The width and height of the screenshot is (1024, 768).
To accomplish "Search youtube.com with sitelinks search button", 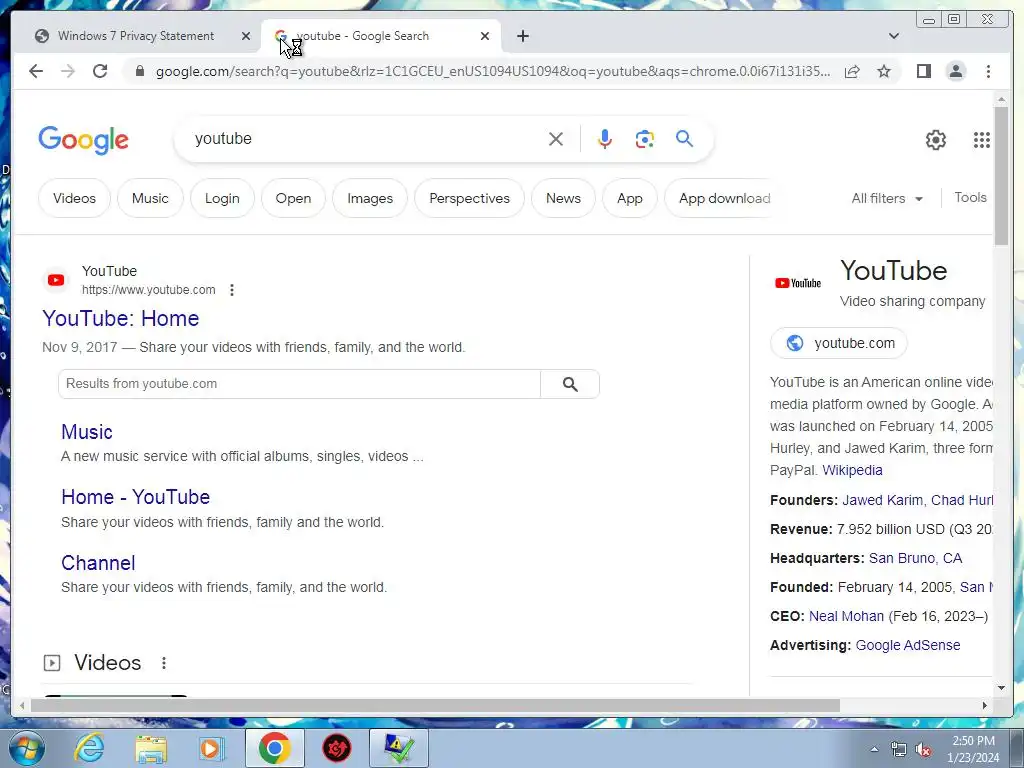I will coord(570,384).
